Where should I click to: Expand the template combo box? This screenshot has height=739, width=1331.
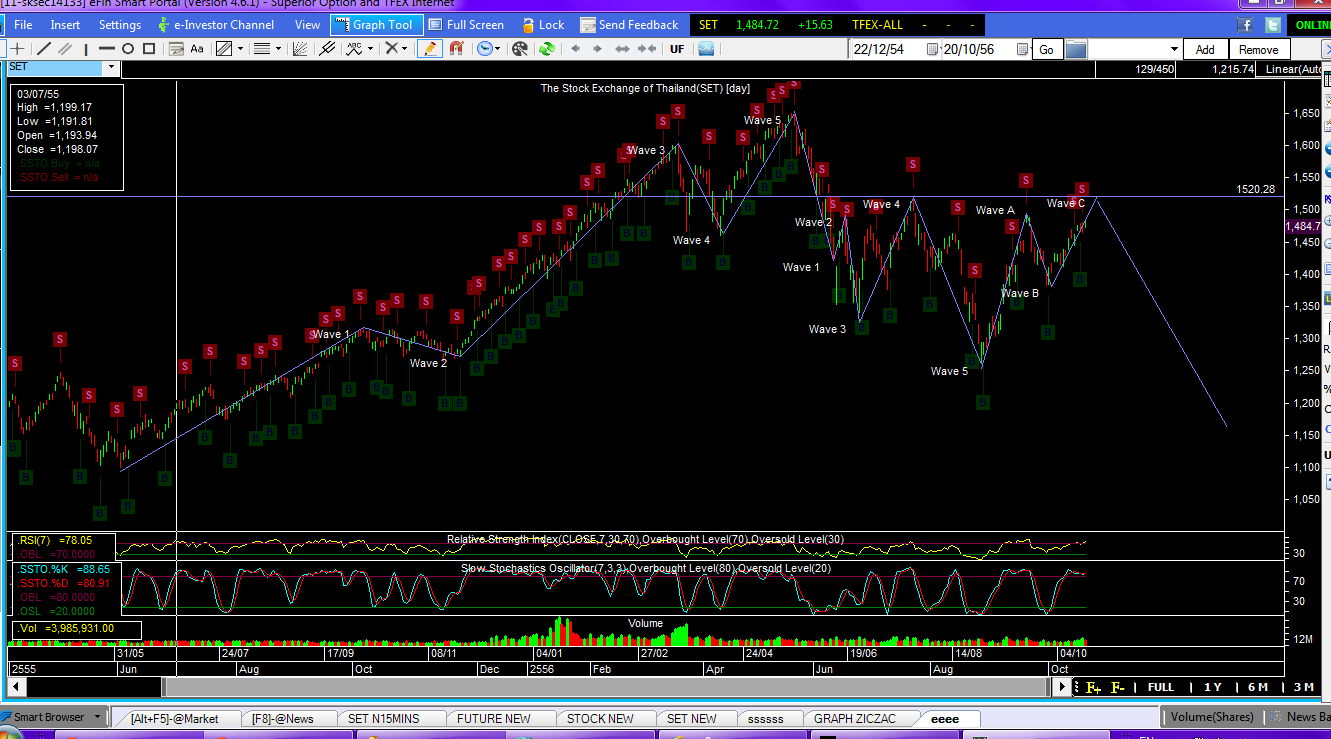(x=1176, y=49)
